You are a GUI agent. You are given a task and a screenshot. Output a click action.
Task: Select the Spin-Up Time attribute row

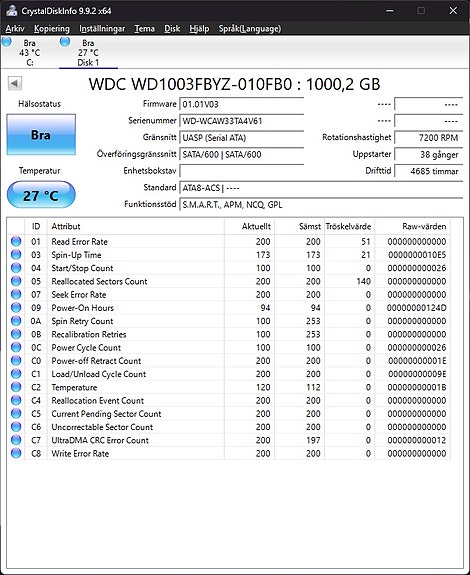(x=229, y=254)
